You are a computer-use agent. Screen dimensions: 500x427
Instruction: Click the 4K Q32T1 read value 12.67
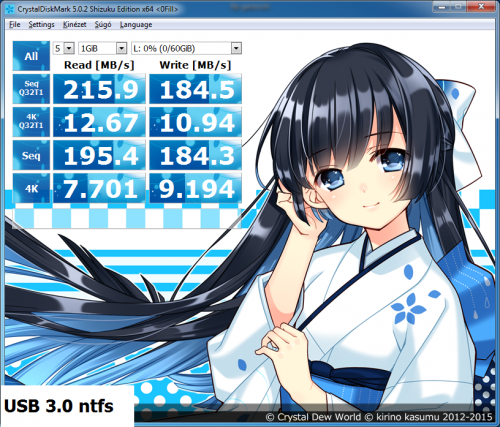click(x=99, y=122)
